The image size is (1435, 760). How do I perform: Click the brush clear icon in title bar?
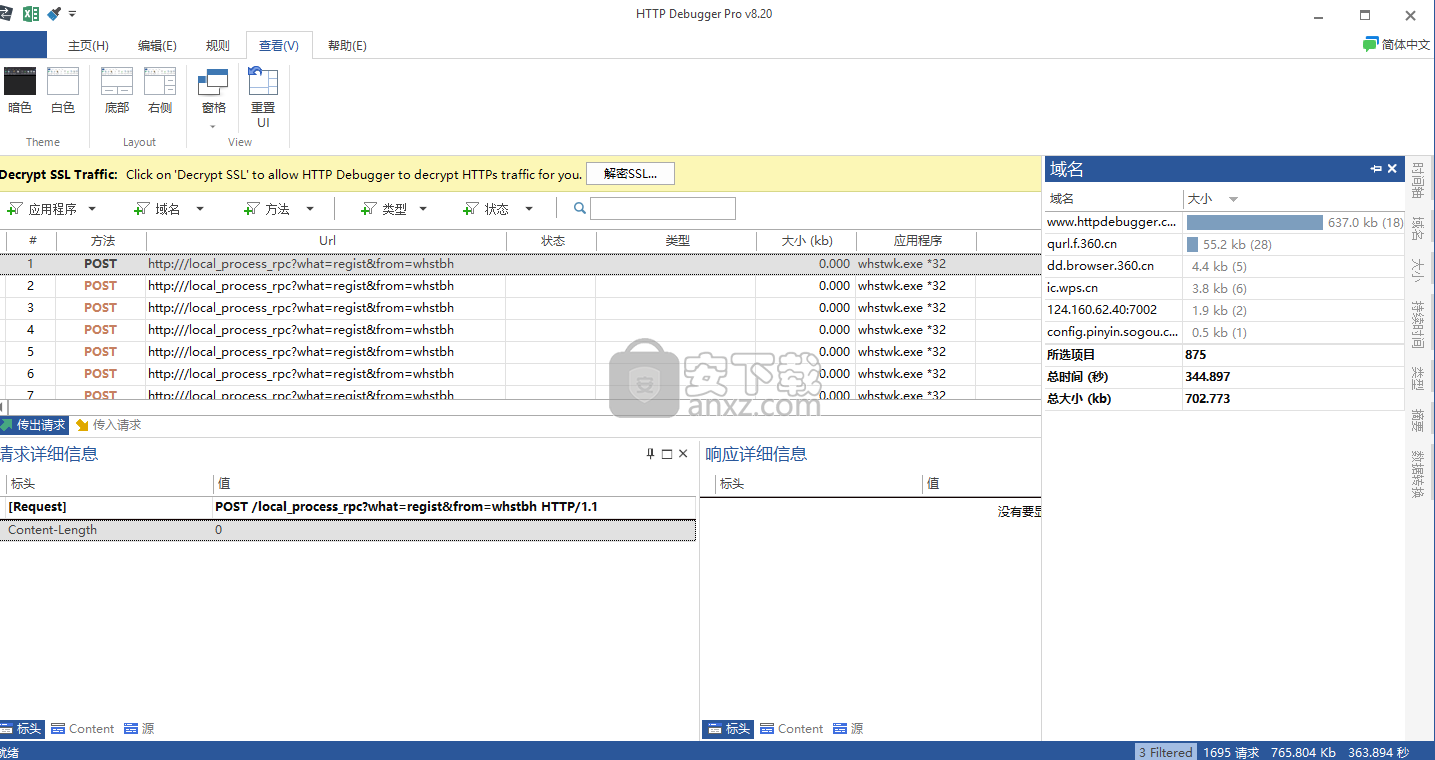(x=55, y=14)
